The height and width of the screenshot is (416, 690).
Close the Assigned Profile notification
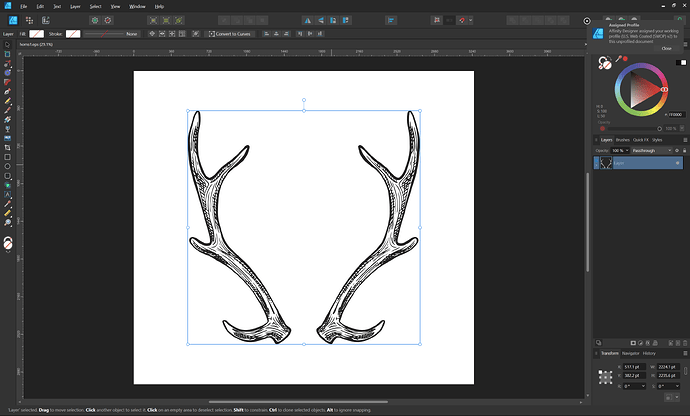pyautogui.click(x=666, y=48)
